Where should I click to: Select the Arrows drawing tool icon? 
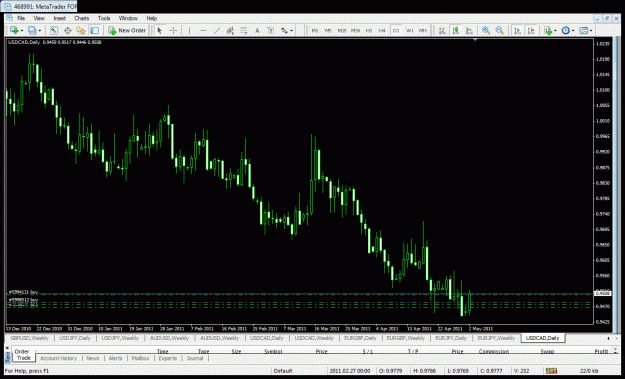pyautogui.click(x=285, y=30)
